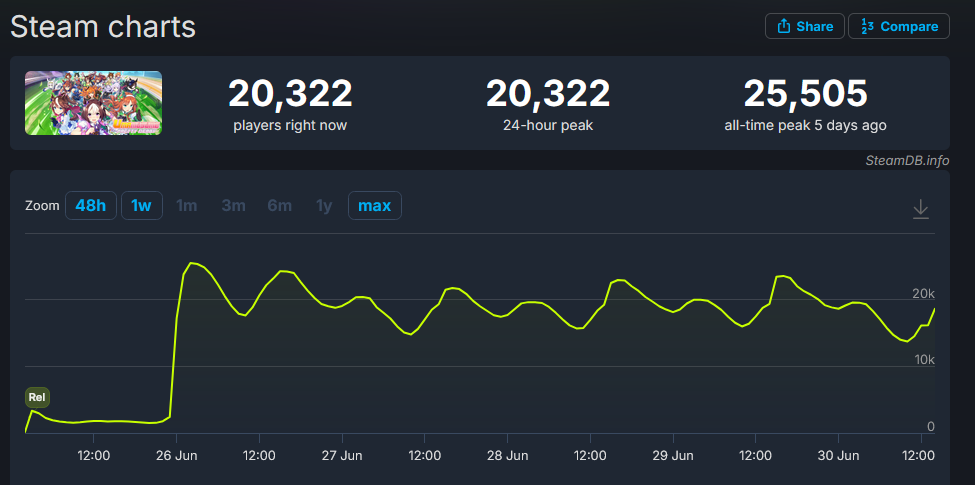Select the max zoom range

point(375,206)
